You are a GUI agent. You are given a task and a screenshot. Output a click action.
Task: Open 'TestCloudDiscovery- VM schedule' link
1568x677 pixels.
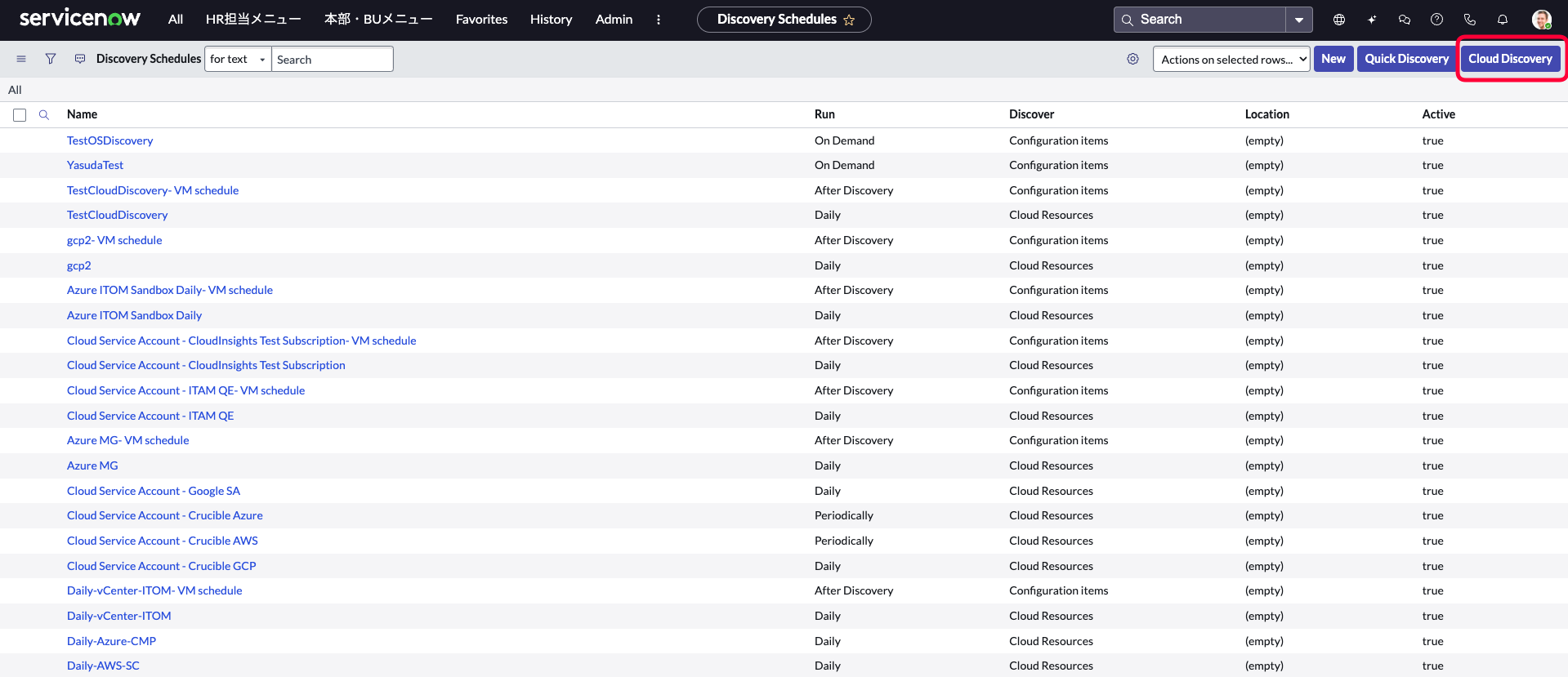[153, 190]
